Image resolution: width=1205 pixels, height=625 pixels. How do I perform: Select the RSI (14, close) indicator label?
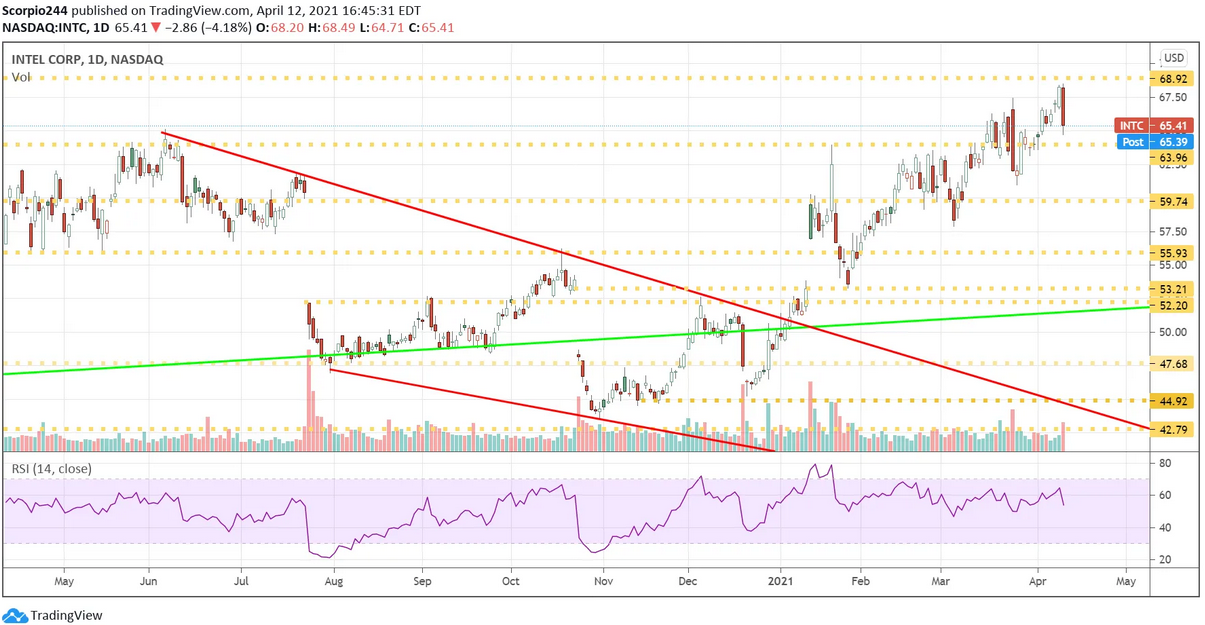coord(51,467)
